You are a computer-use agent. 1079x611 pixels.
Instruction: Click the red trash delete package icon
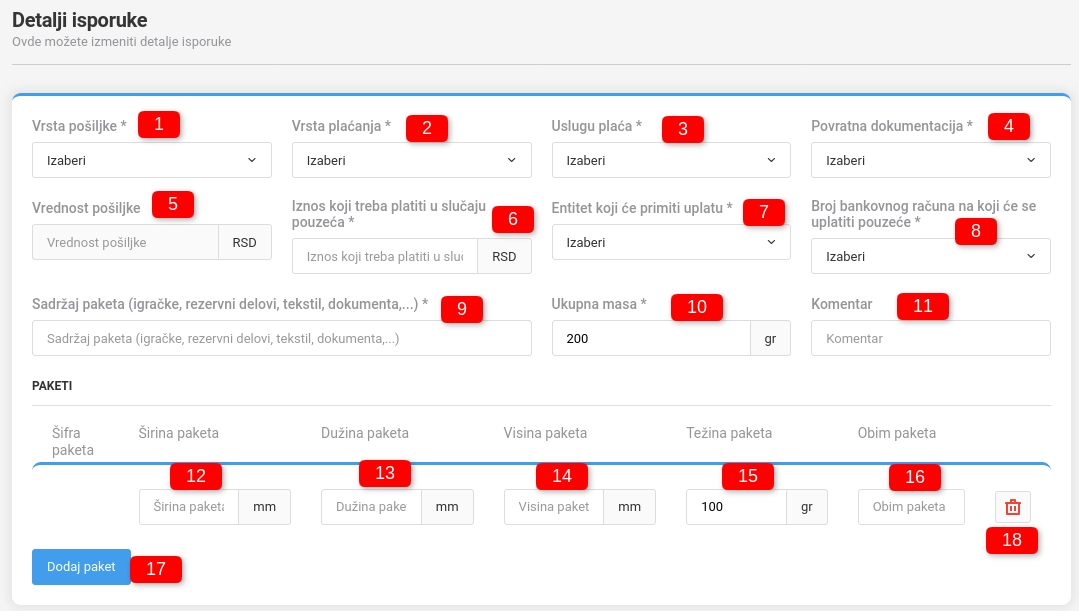[1012, 507]
